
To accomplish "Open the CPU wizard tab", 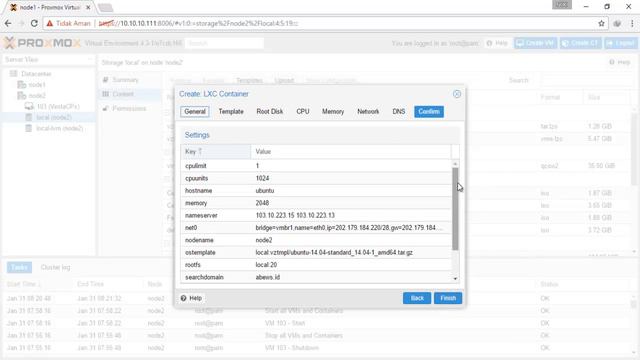I will pos(303,111).
